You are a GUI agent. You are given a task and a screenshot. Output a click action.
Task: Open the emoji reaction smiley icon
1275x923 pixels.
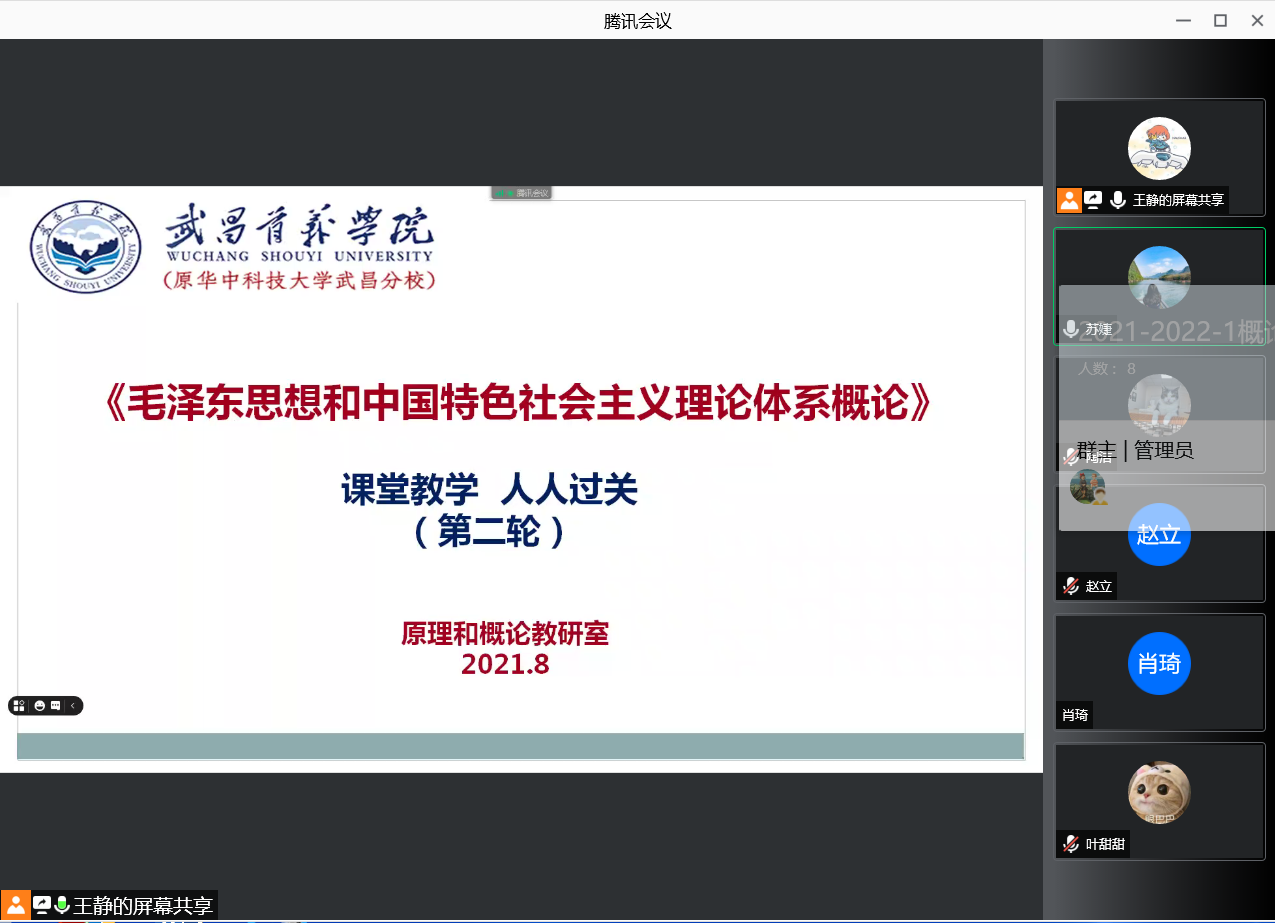point(40,706)
